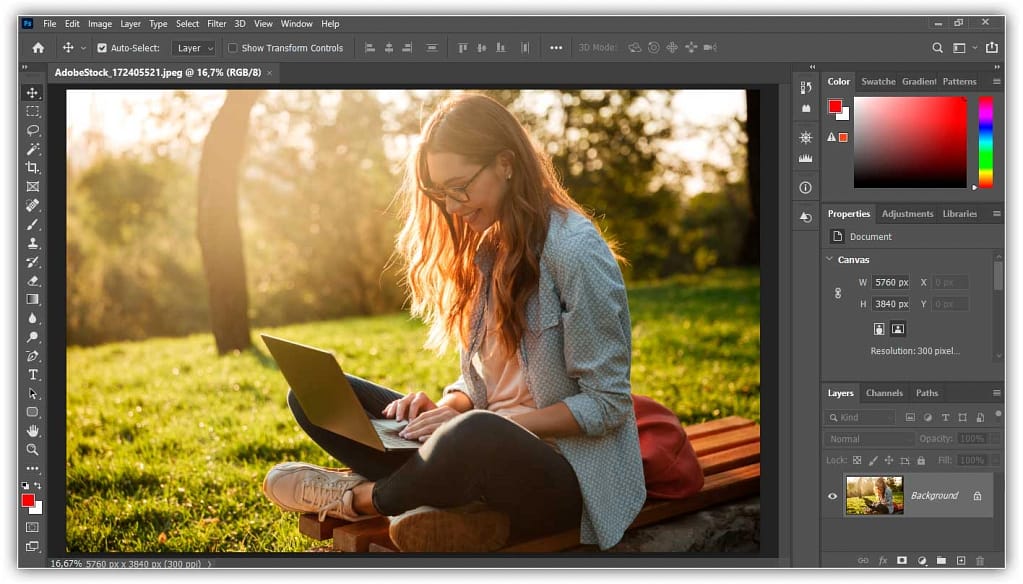This screenshot has height=584, width=1023.
Task: Click the Home icon in the options bar
Action: tap(38, 48)
